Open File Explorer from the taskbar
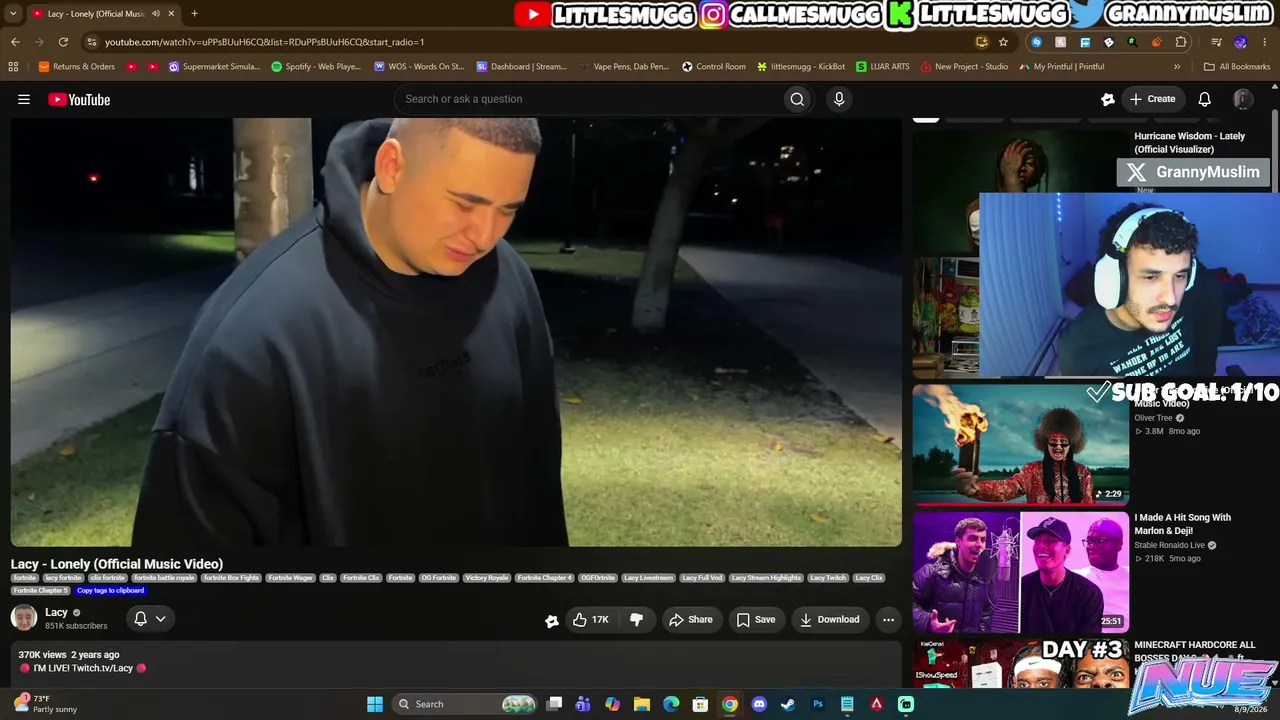The height and width of the screenshot is (720, 1280). [642, 704]
